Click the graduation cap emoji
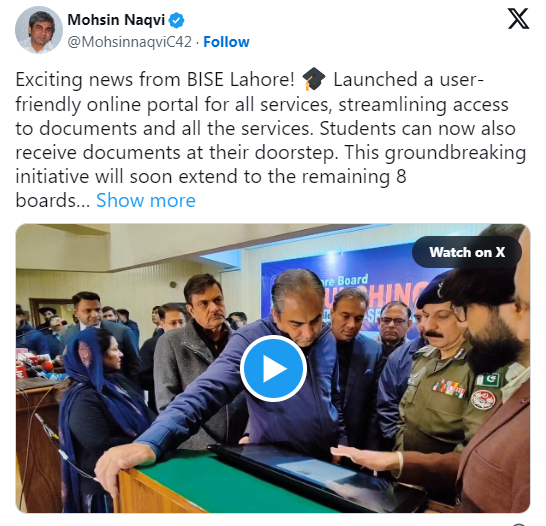546x526 pixels. 314,79
